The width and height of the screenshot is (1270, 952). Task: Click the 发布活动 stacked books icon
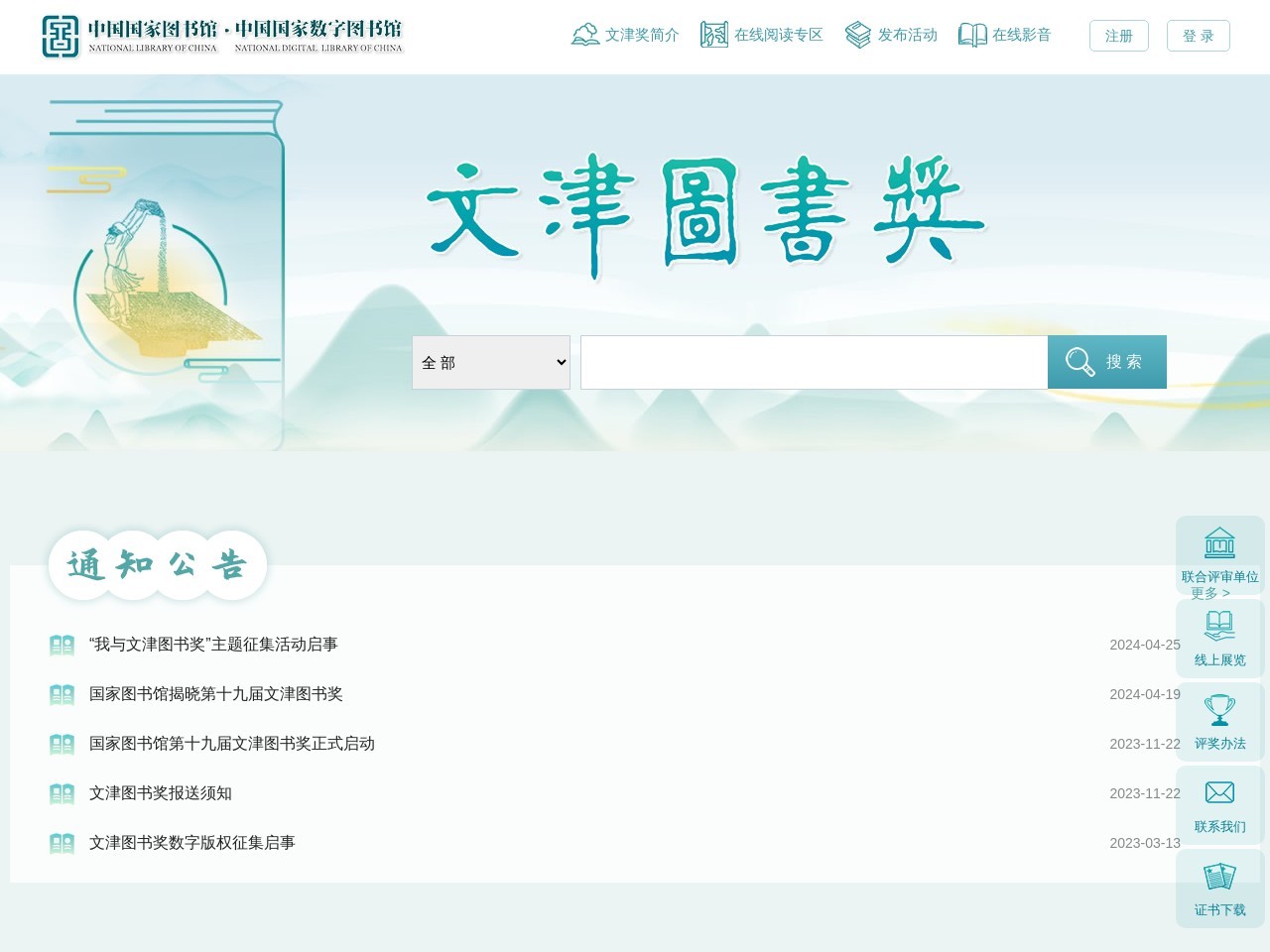(857, 35)
